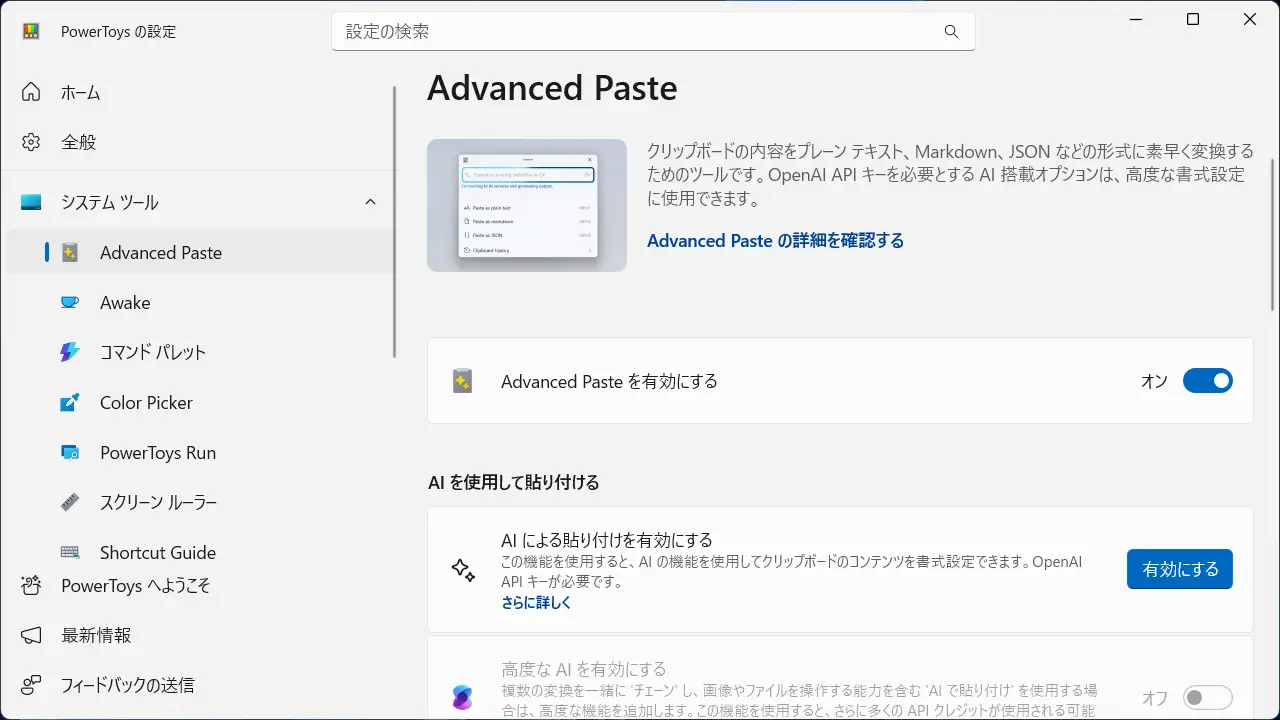
Task: Click the PowerToys Run icon
Action: click(x=70, y=453)
